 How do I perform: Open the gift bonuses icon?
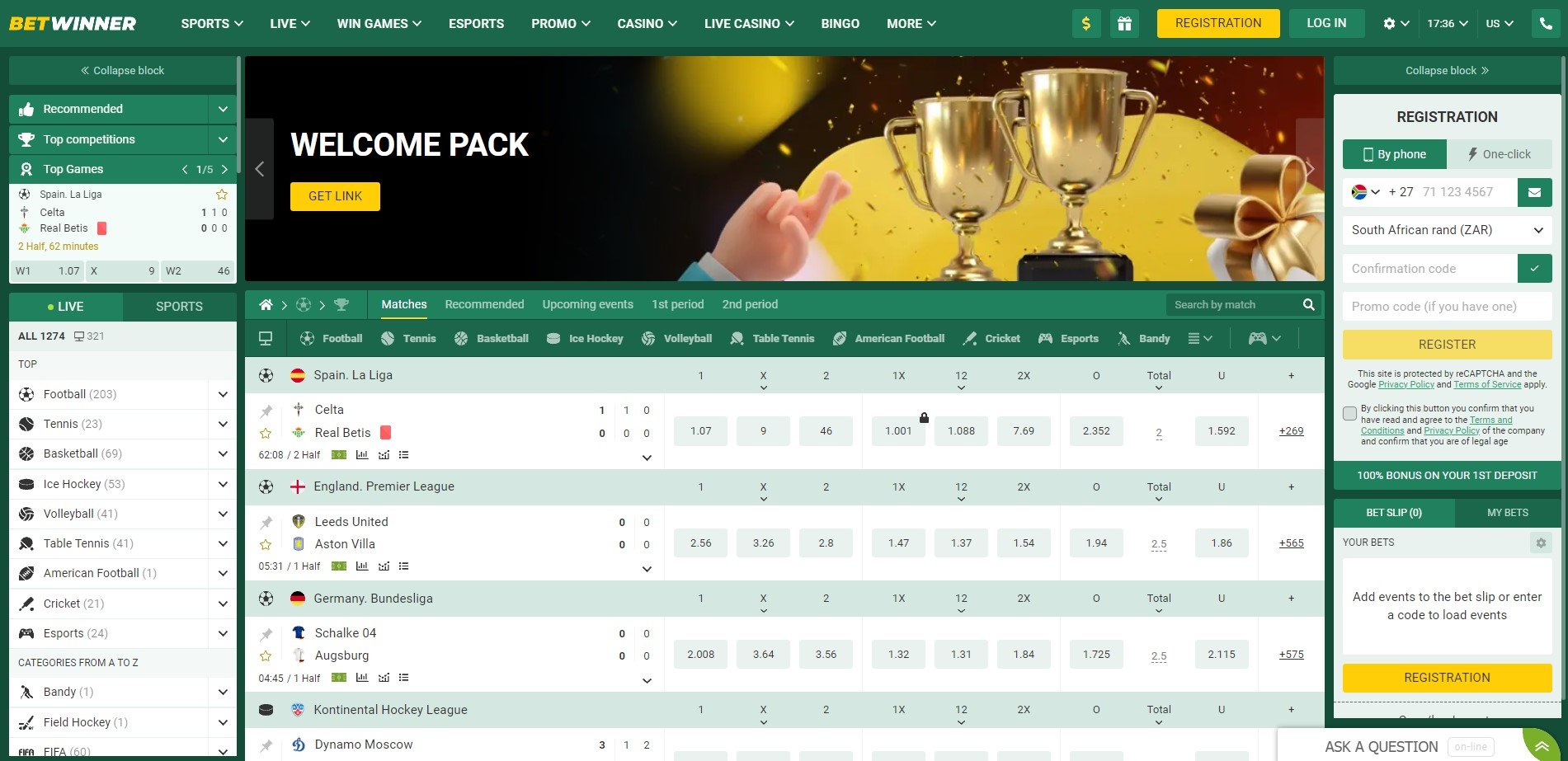pos(1124,23)
